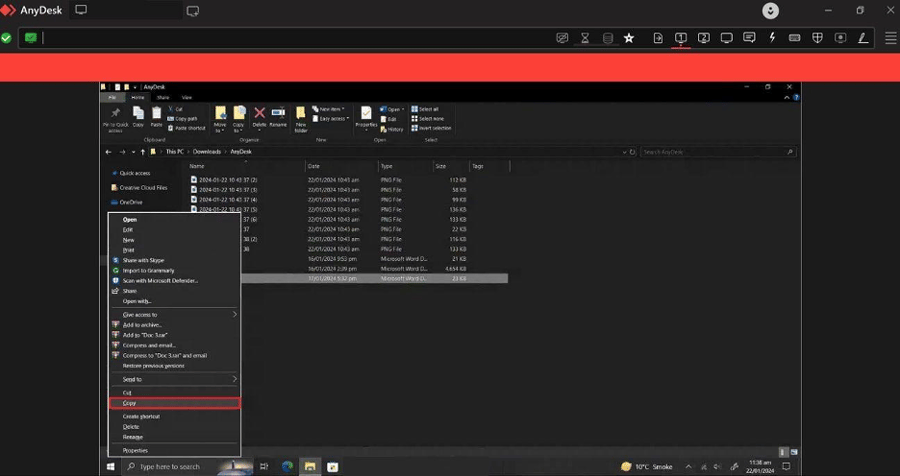
Task: Click Select all in ribbon
Action: 425,109
